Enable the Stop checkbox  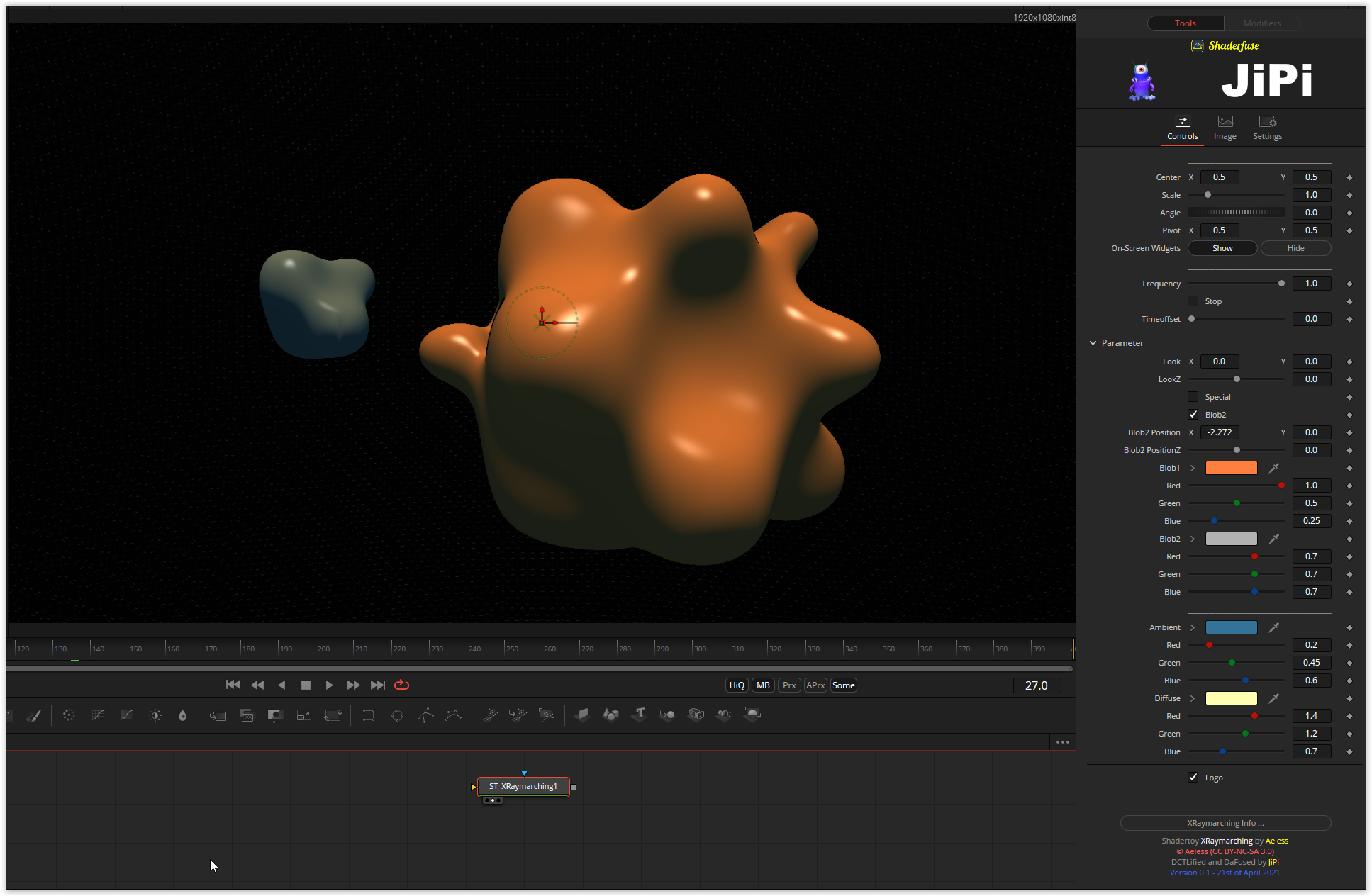[x=1193, y=301]
